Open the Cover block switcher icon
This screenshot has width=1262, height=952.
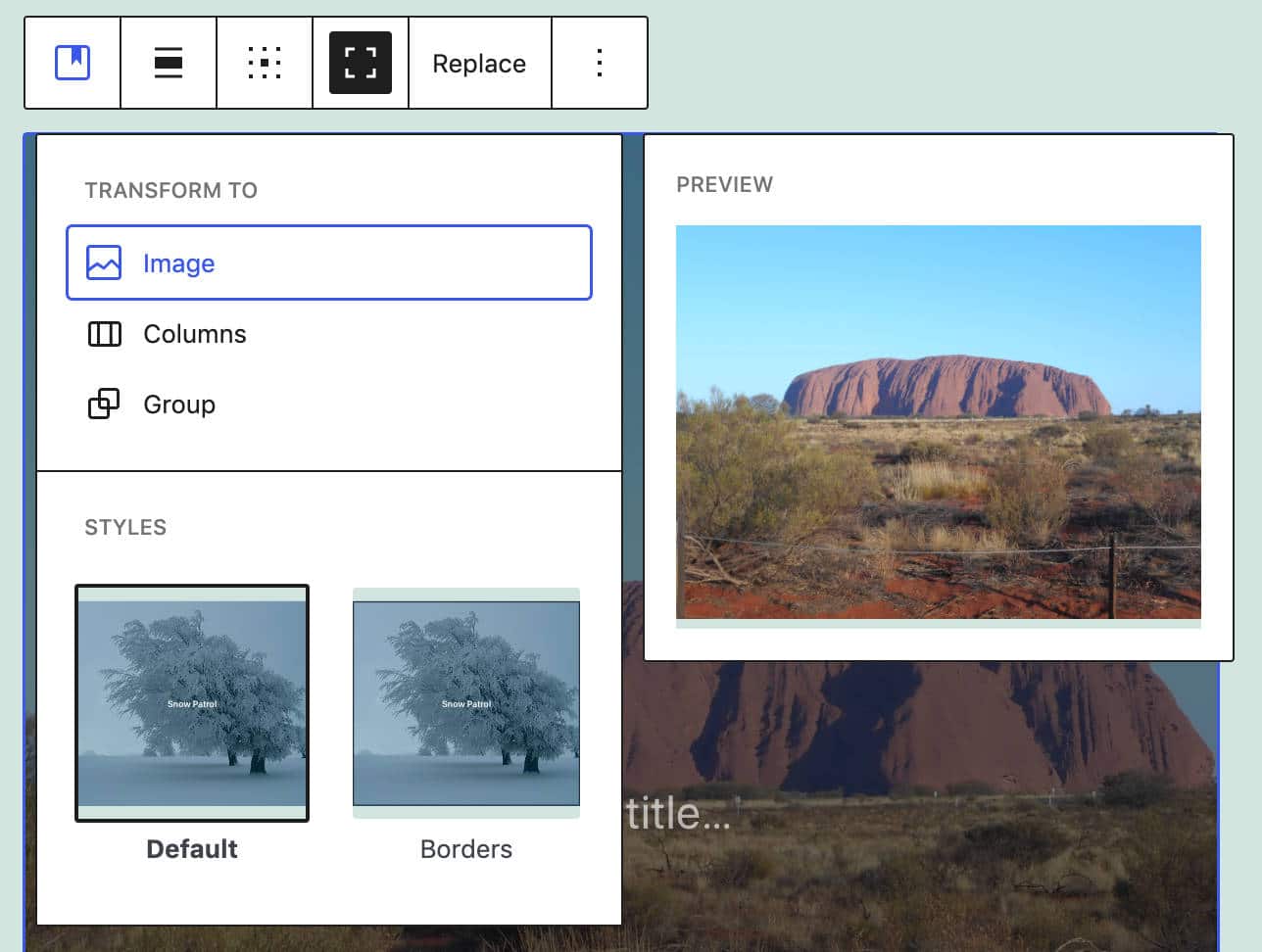[x=71, y=62]
